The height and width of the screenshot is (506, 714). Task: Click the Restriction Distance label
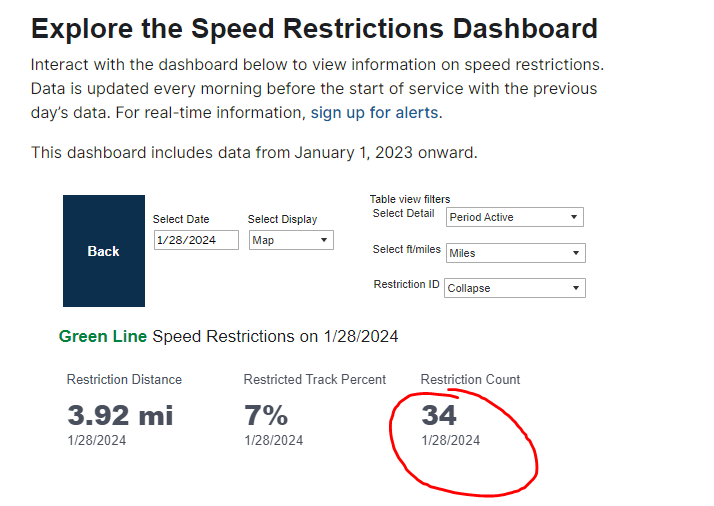124,380
